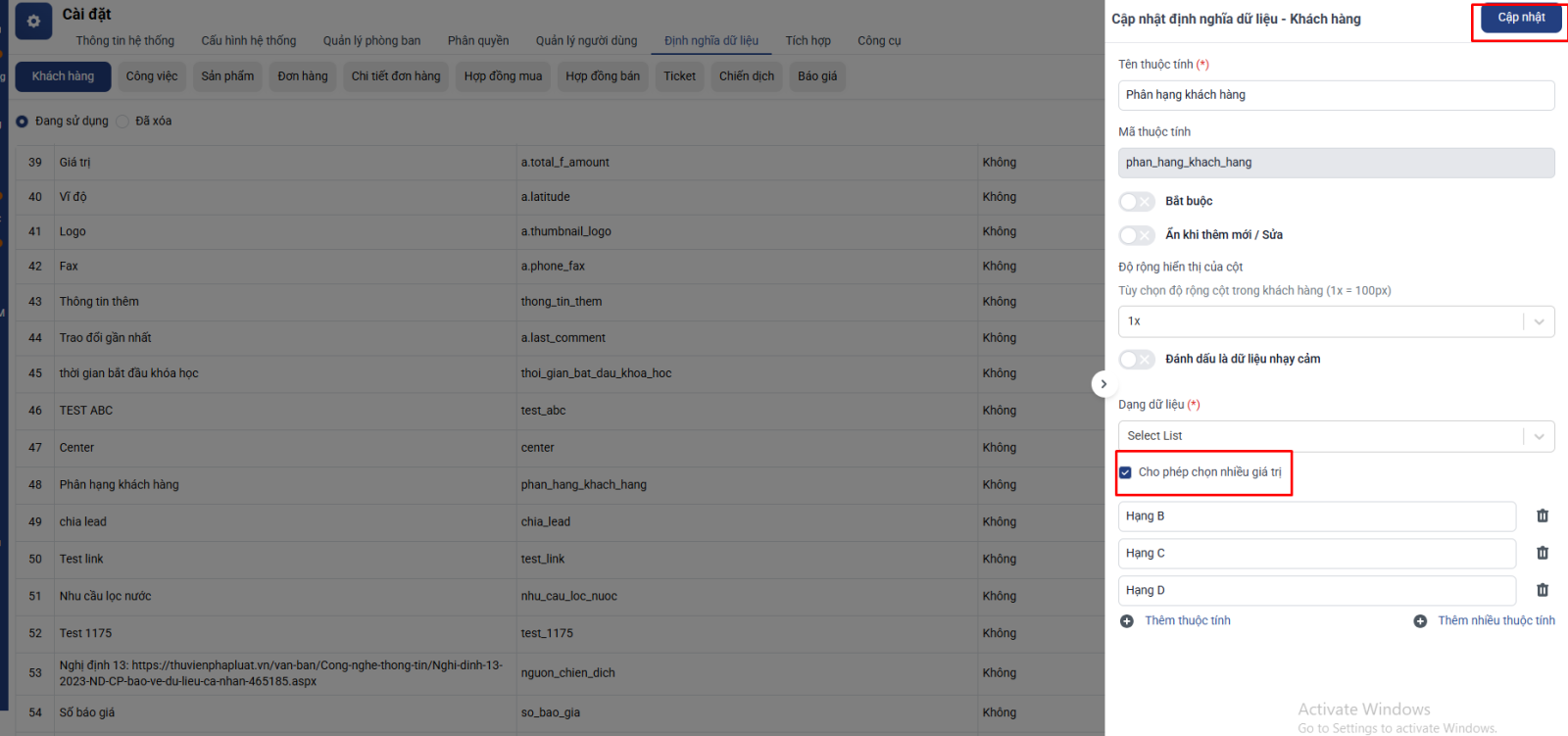
Task: Uncheck Cho phép chọn nhiều giá trị
Action: click(1125, 472)
